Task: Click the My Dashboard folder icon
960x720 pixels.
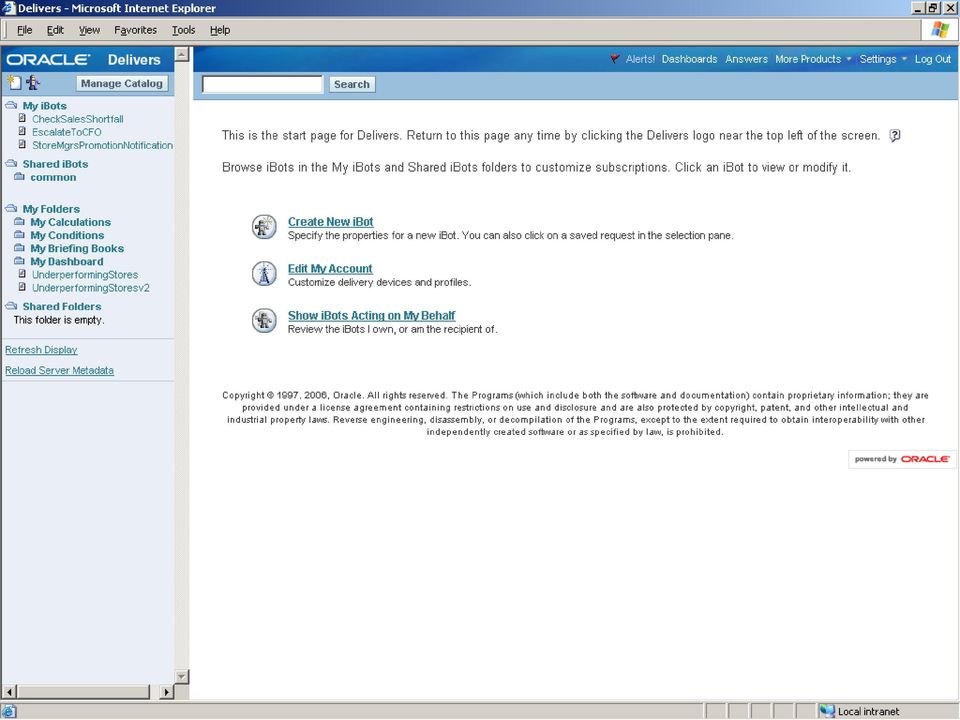Action: [20, 261]
